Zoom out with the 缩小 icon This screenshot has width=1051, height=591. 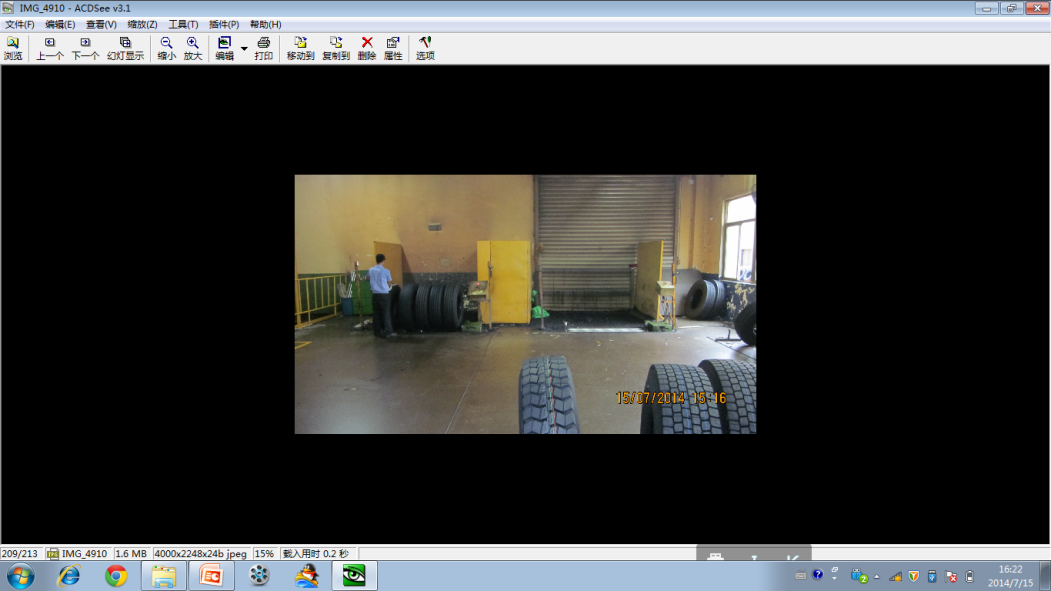pos(166,48)
